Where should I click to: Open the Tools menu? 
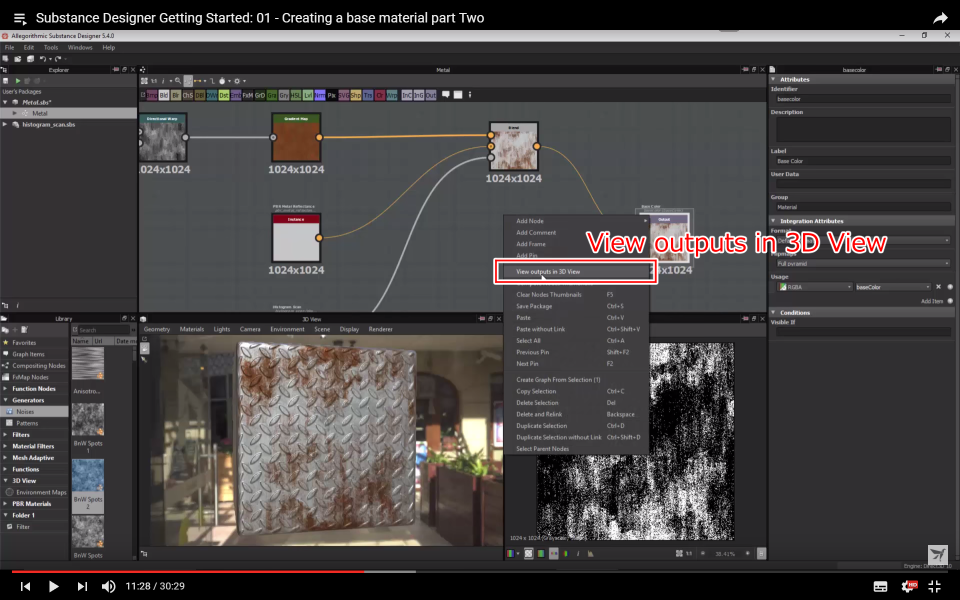pos(51,48)
